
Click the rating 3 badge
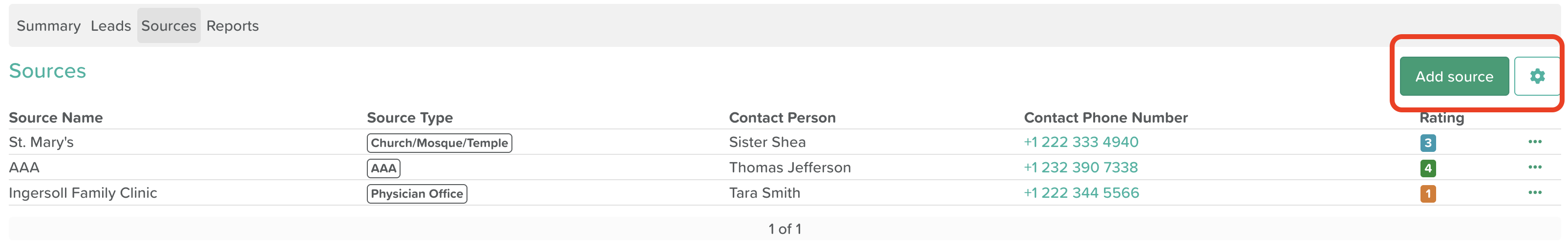click(x=1427, y=143)
